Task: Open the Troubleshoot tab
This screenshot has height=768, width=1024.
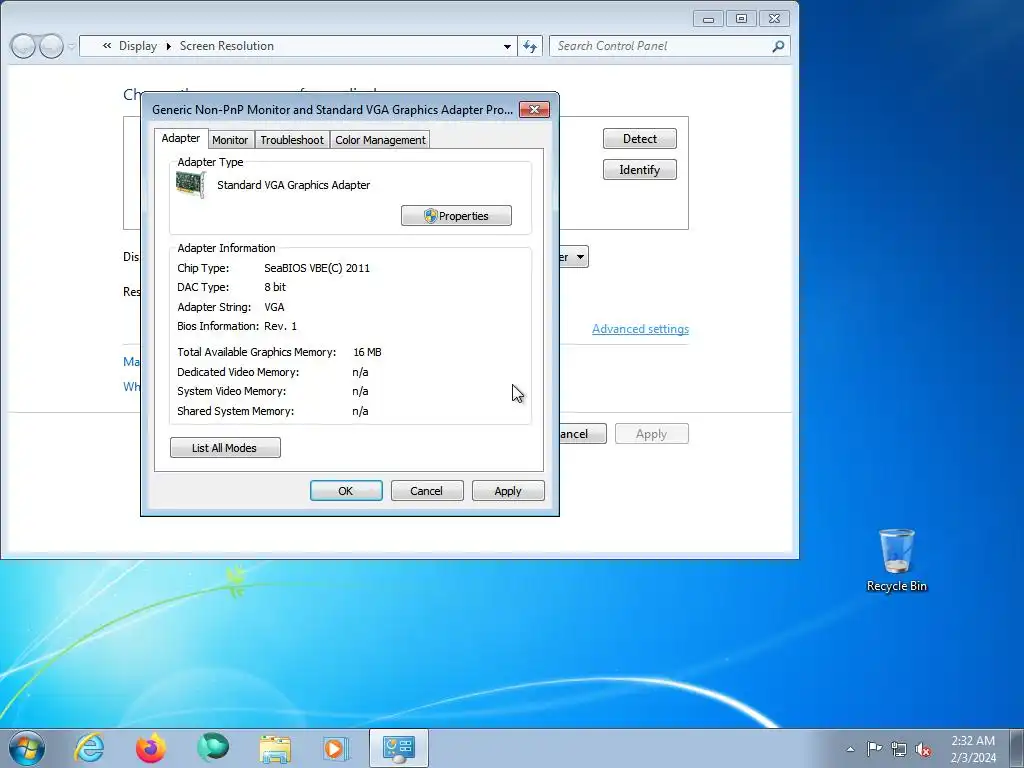Action: click(x=292, y=140)
